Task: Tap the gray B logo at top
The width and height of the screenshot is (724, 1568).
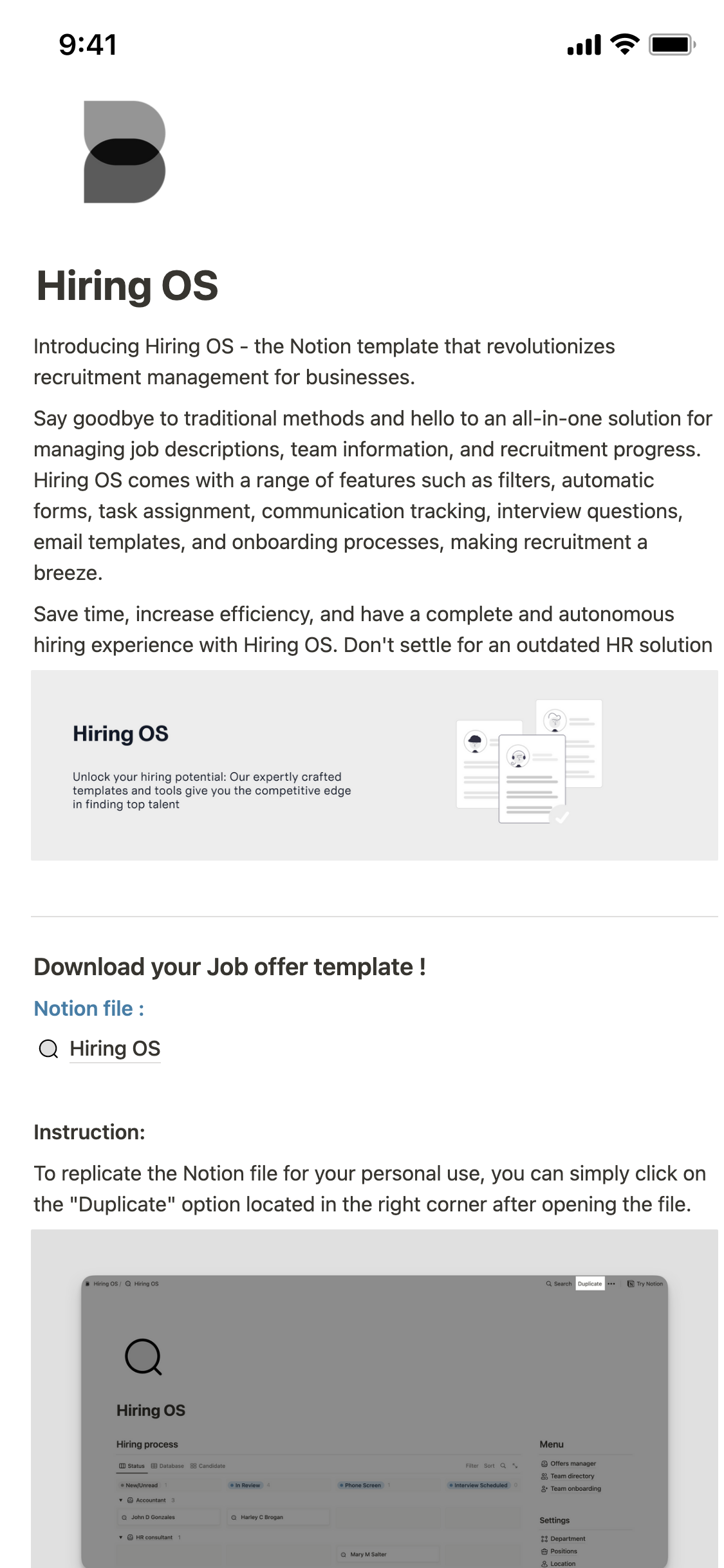Action: tap(124, 152)
